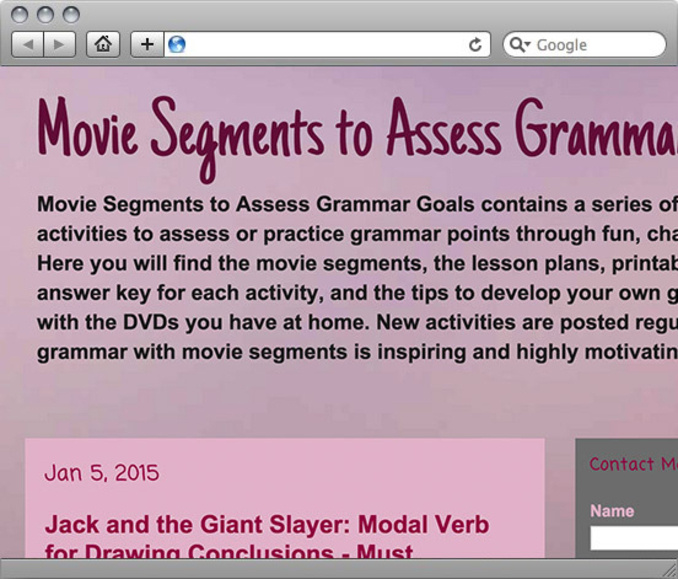Close the browser window with red button
Viewport: 678px width, 579px height.
[x=22, y=15]
